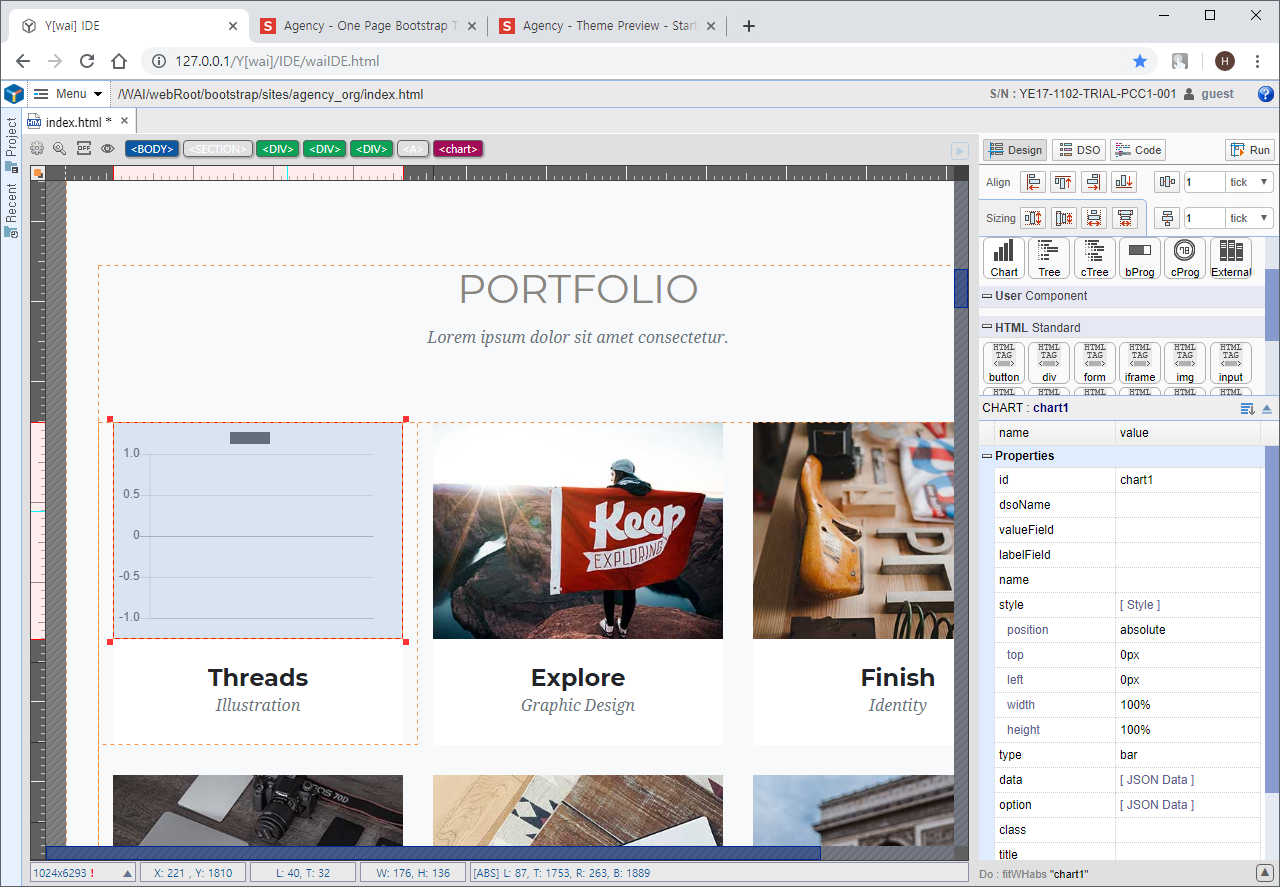This screenshot has height=887, width=1280.
Task: Switch to the Code tab
Action: point(1138,150)
